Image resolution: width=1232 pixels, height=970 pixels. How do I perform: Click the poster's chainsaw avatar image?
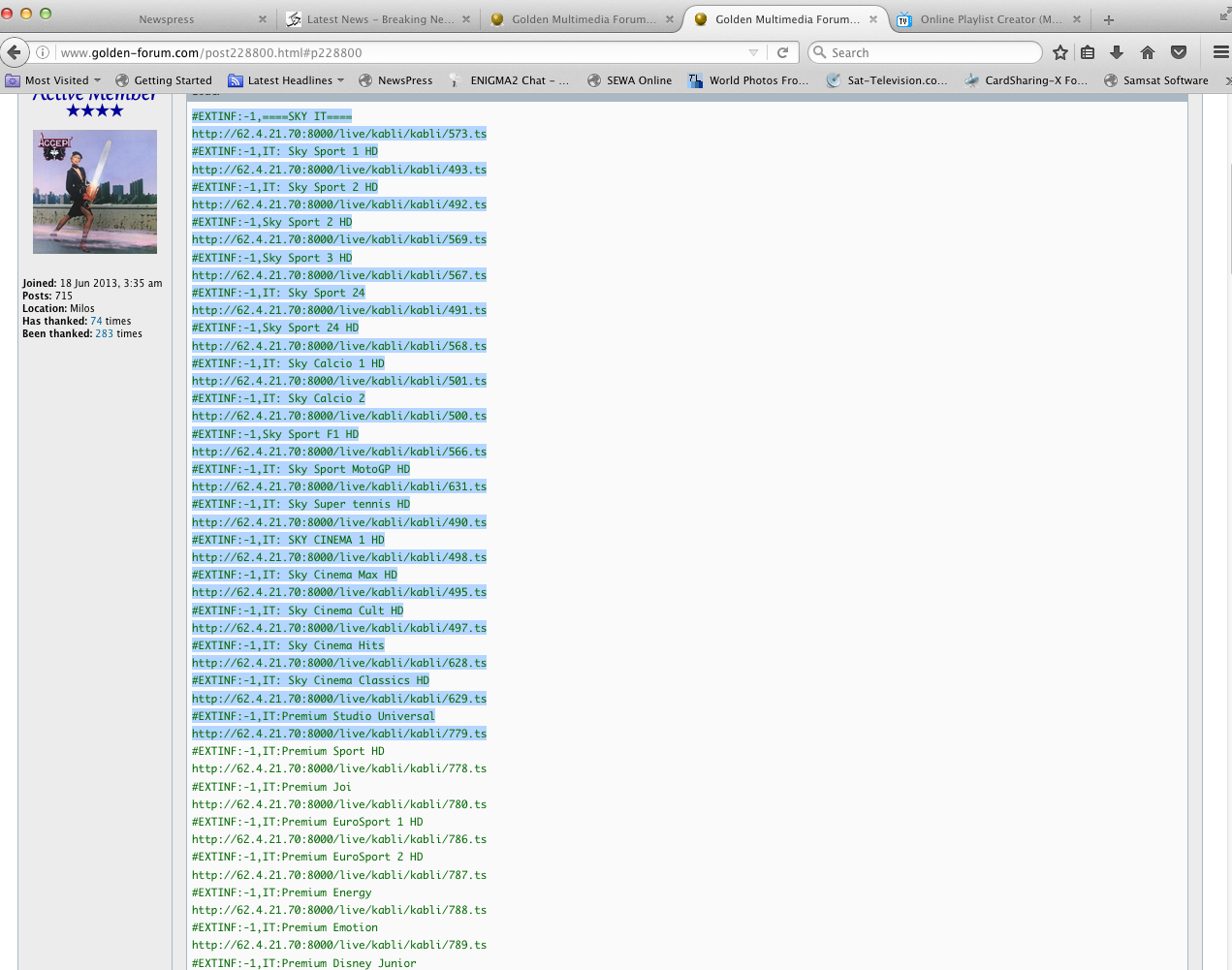point(95,192)
